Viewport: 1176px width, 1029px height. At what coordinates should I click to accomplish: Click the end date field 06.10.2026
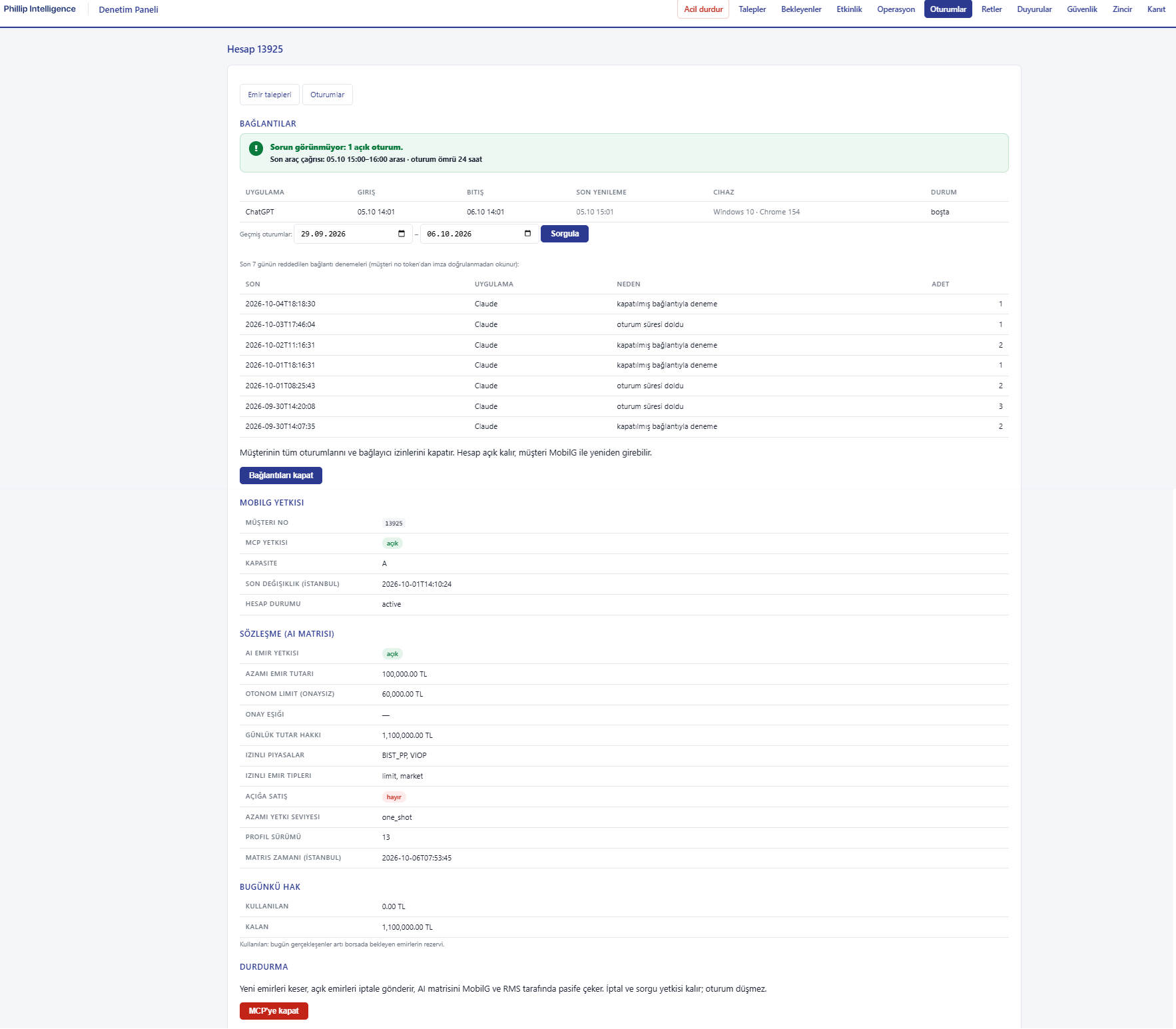479,234
